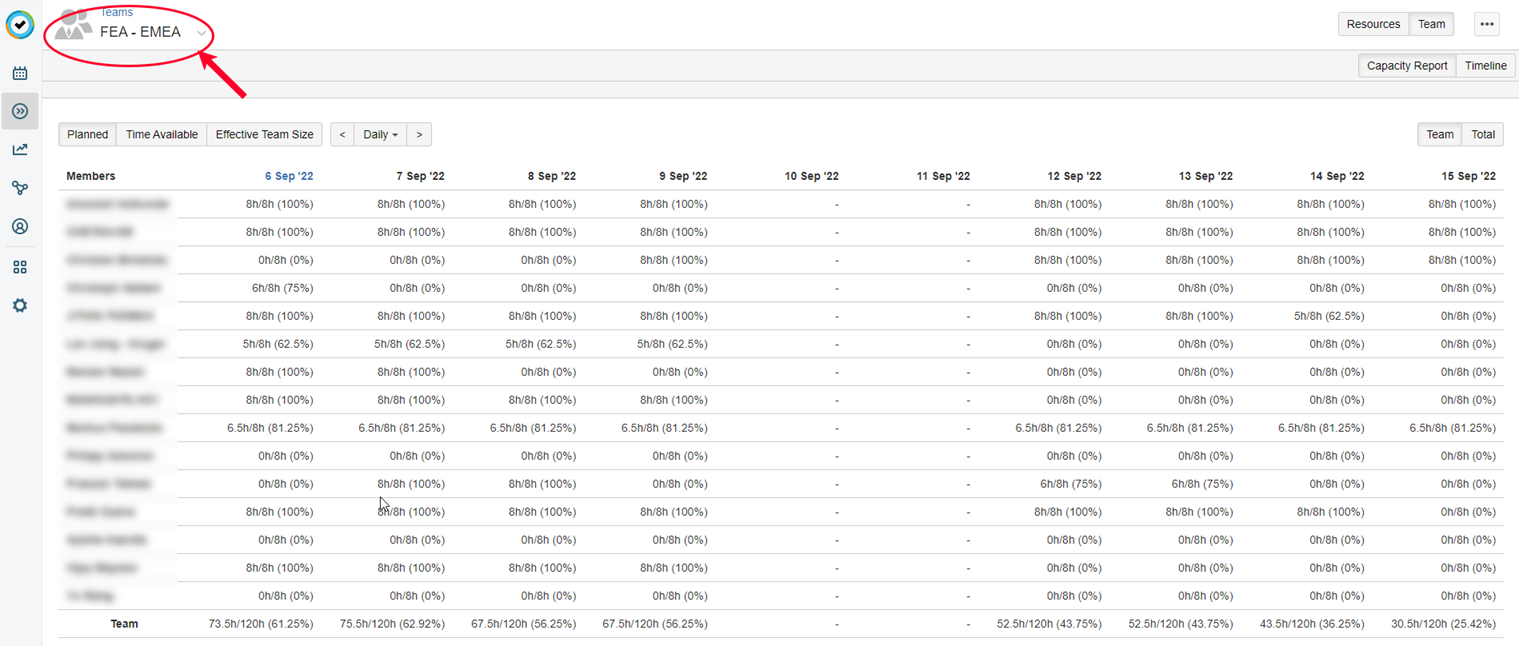1519x646 pixels.
Task: Click the connected-nodes icon in the sidebar
Action: (x=20, y=188)
